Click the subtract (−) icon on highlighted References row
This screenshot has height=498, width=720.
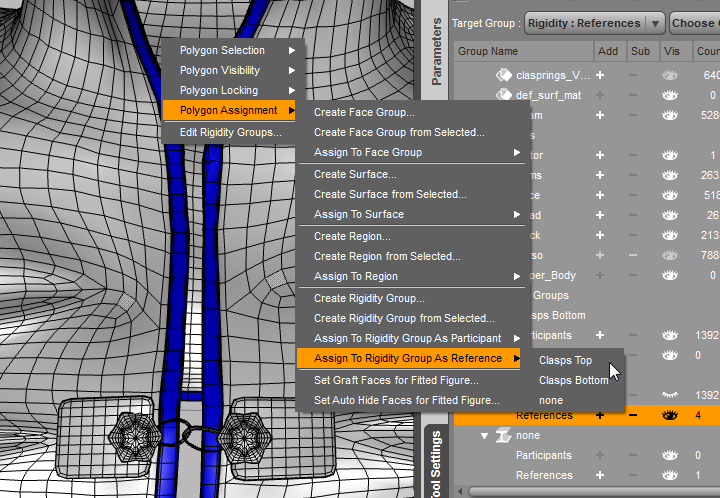633,415
